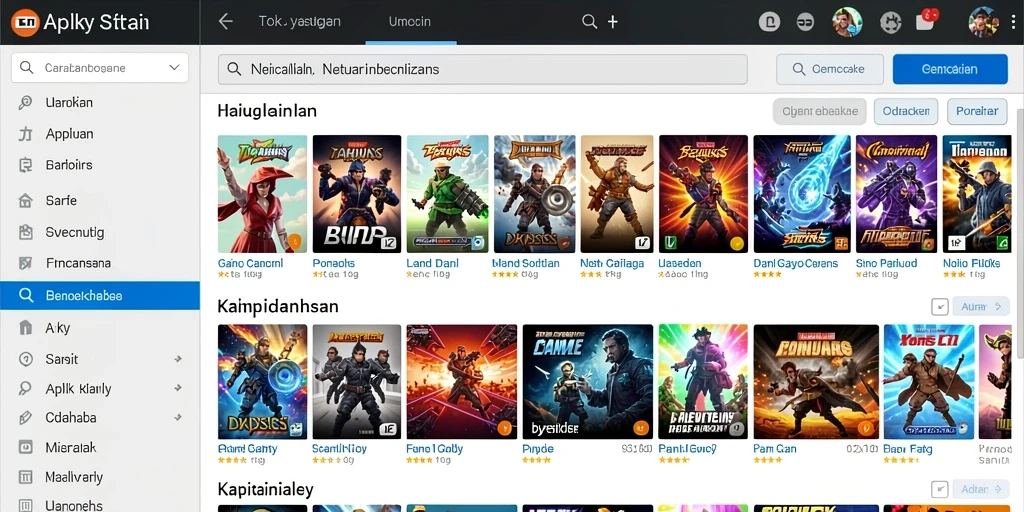This screenshot has height=512, width=1024.
Task: Click the Odtacken button
Action: coord(906,112)
